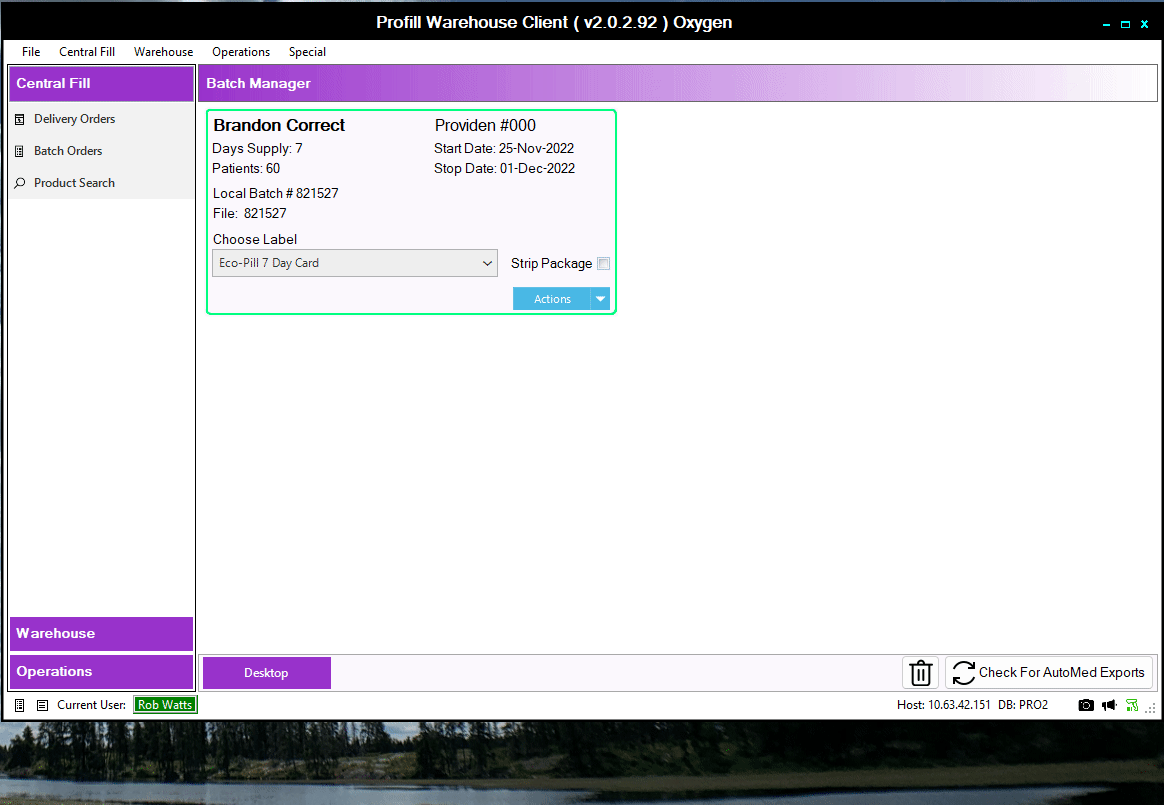This screenshot has width=1164, height=805.
Task: Select the Brandon Correct batch title
Action: [279, 126]
